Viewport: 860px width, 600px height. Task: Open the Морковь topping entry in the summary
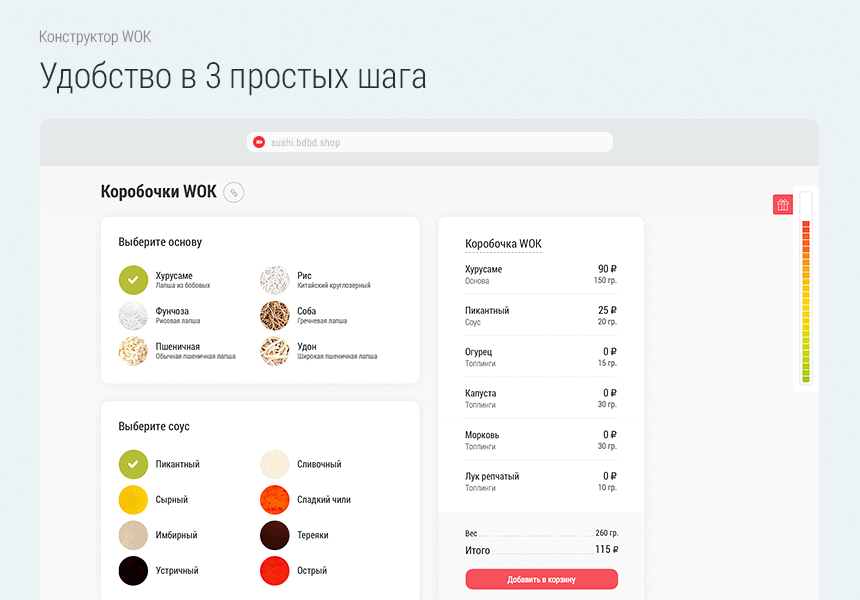tap(540, 440)
